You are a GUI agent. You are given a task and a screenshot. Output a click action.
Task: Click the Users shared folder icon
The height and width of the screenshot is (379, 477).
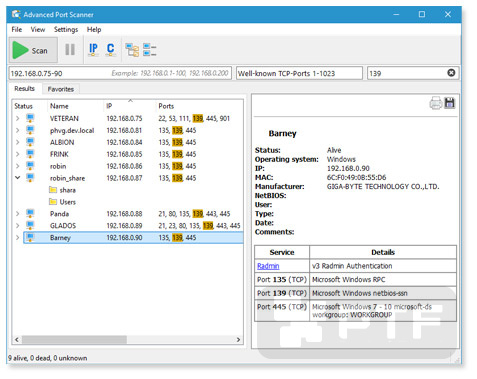tap(53, 202)
